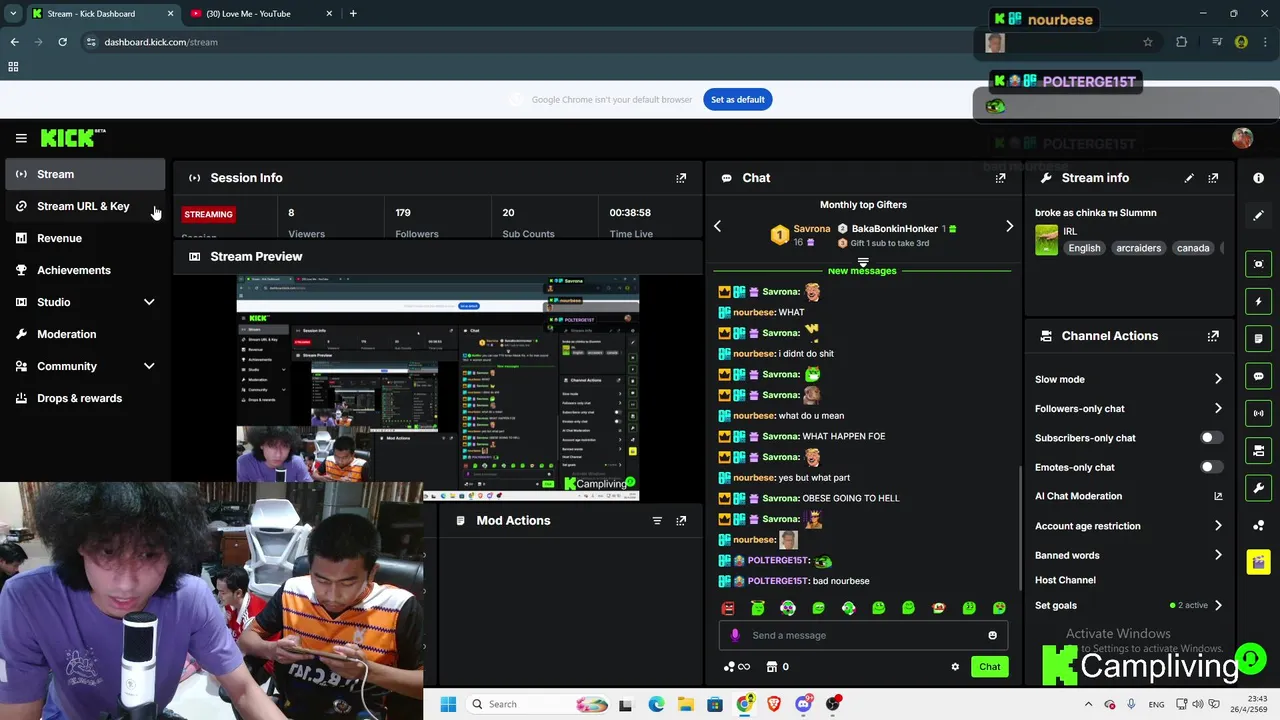Click the shop icon beside the 0 below the chat

(x=772, y=667)
